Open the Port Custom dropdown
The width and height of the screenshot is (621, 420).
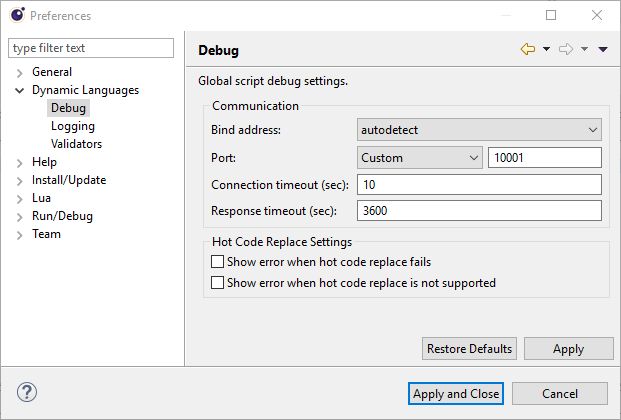tap(420, 158)
